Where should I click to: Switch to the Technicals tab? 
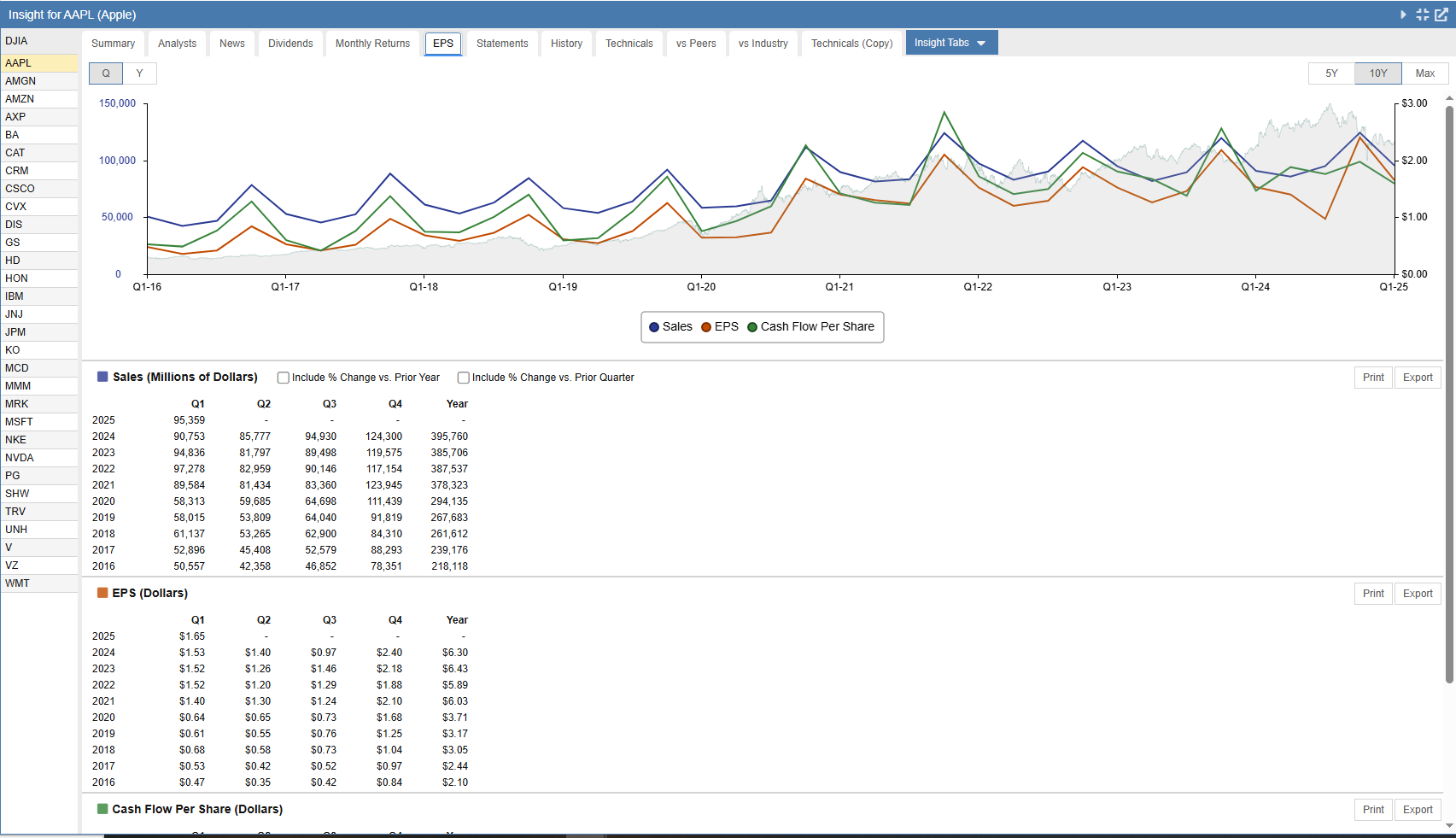[629, 44]
